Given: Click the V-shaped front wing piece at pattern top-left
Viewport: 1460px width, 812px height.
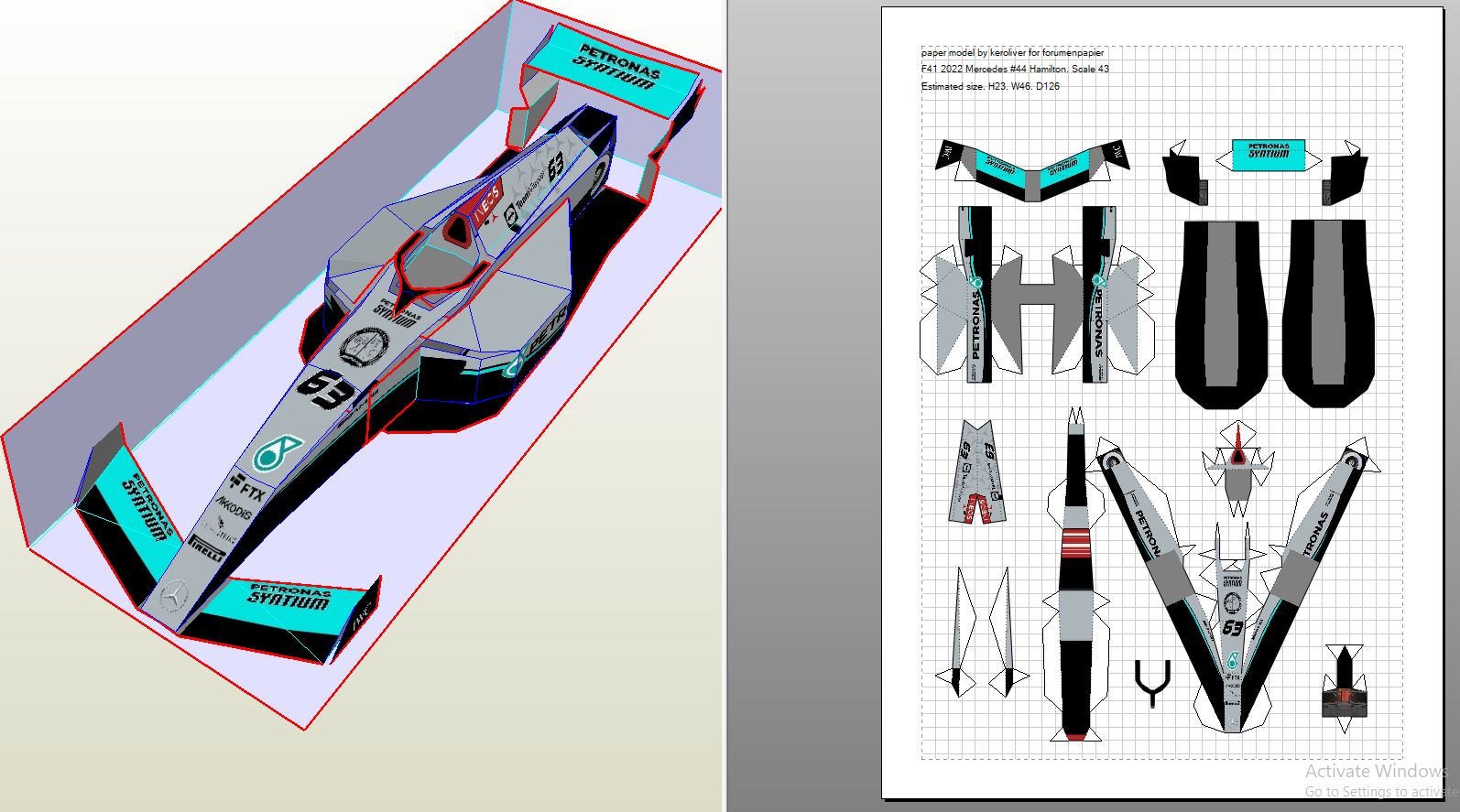Looking at the screenshot, I should click(1032, 170).
